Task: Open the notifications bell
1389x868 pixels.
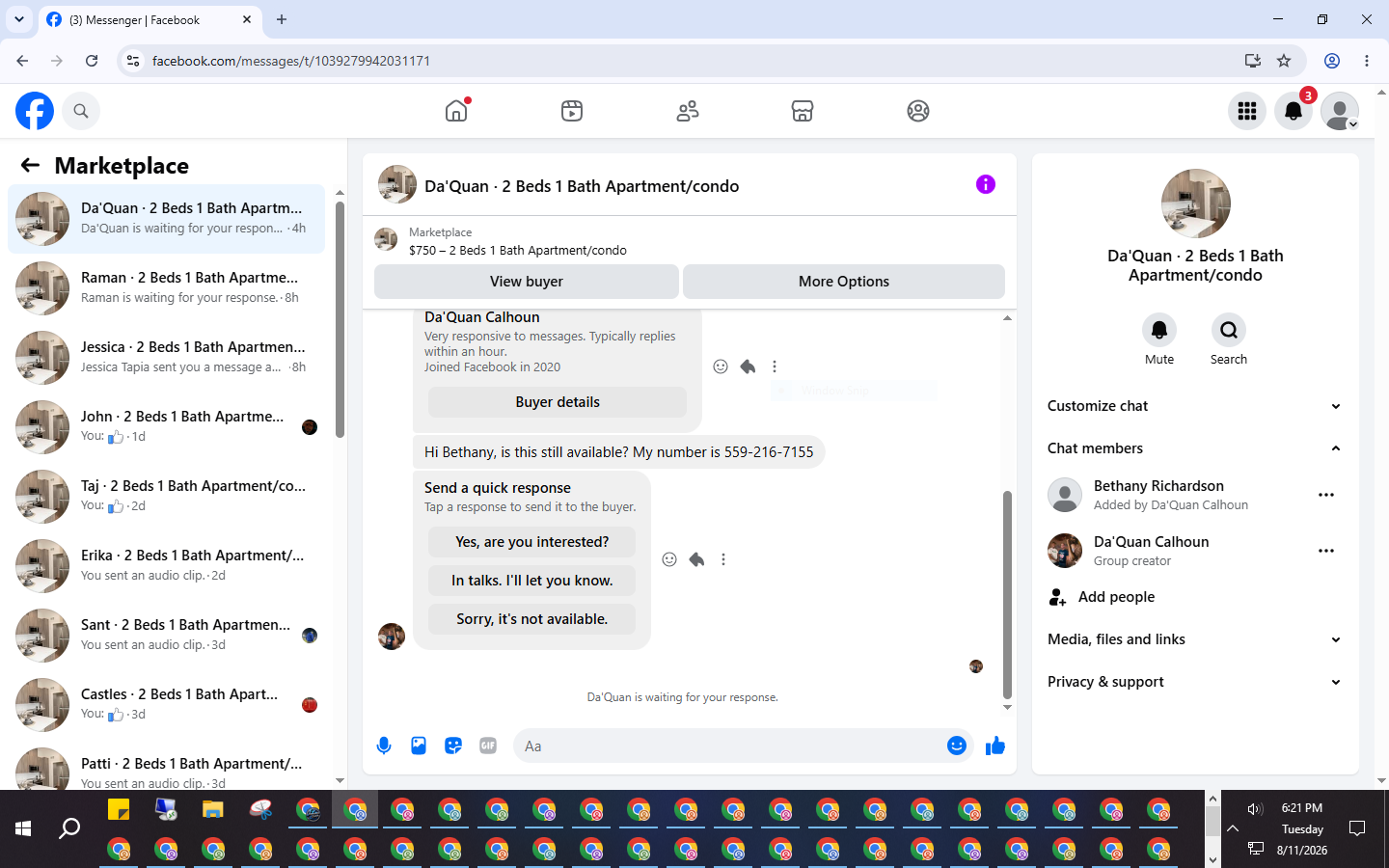Action: [1294, 111]
